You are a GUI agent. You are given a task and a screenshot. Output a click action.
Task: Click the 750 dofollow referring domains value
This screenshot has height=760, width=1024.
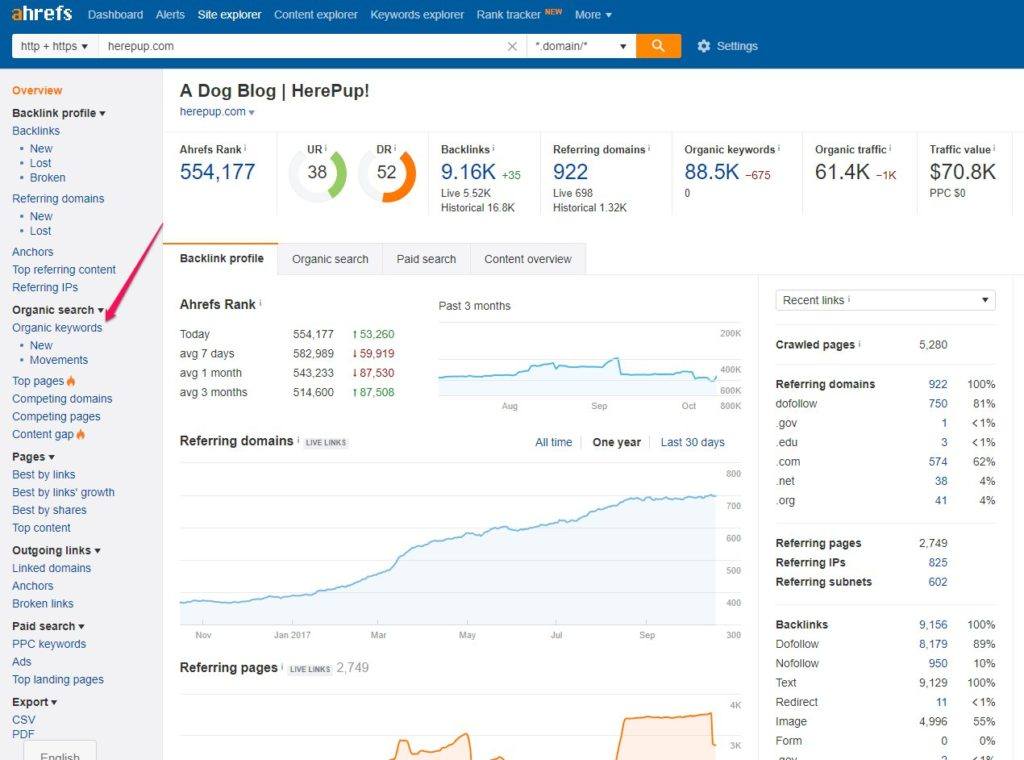click(938, 404)
